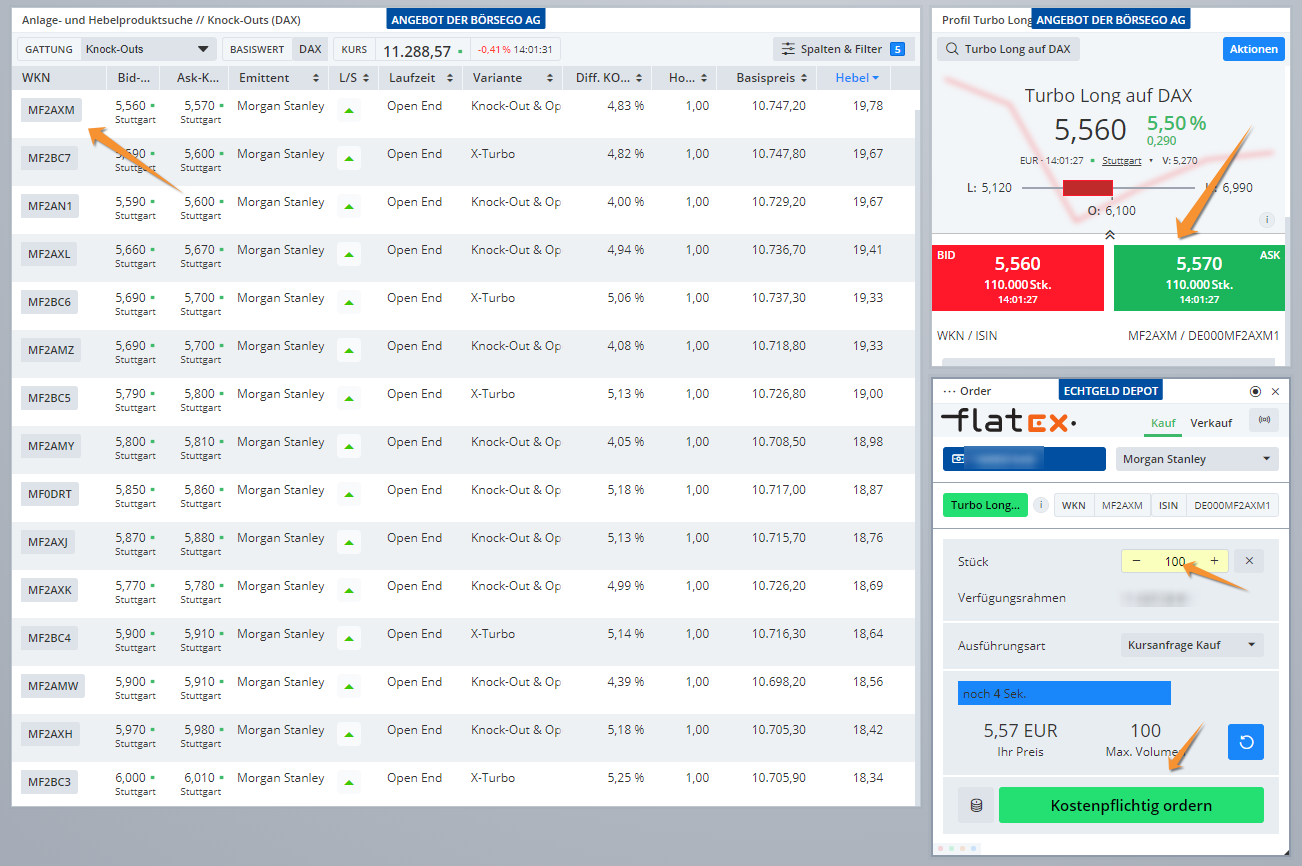Screen dimensions: 1302x866
Task: Click the coins icon beside the order button
Action: tap(976, 805)
